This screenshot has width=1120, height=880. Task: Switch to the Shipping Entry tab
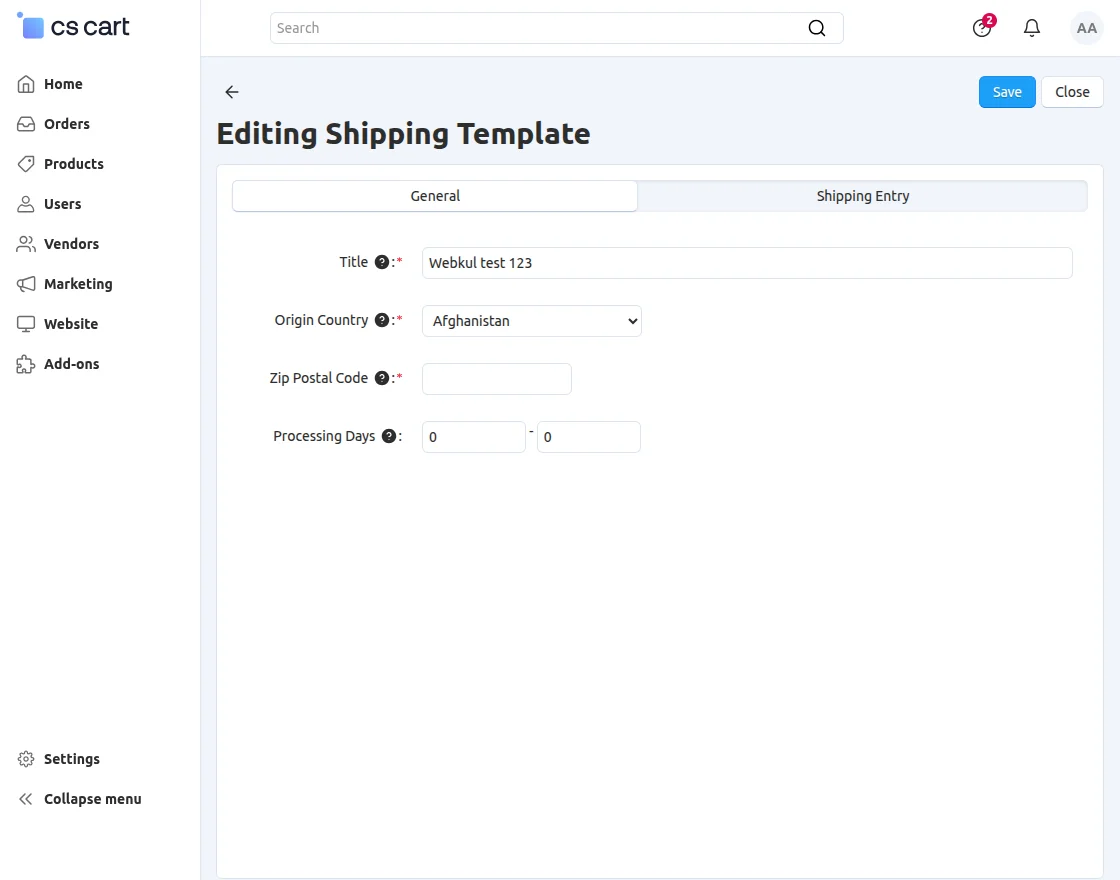pyautogui.click(x=863, y=196)
